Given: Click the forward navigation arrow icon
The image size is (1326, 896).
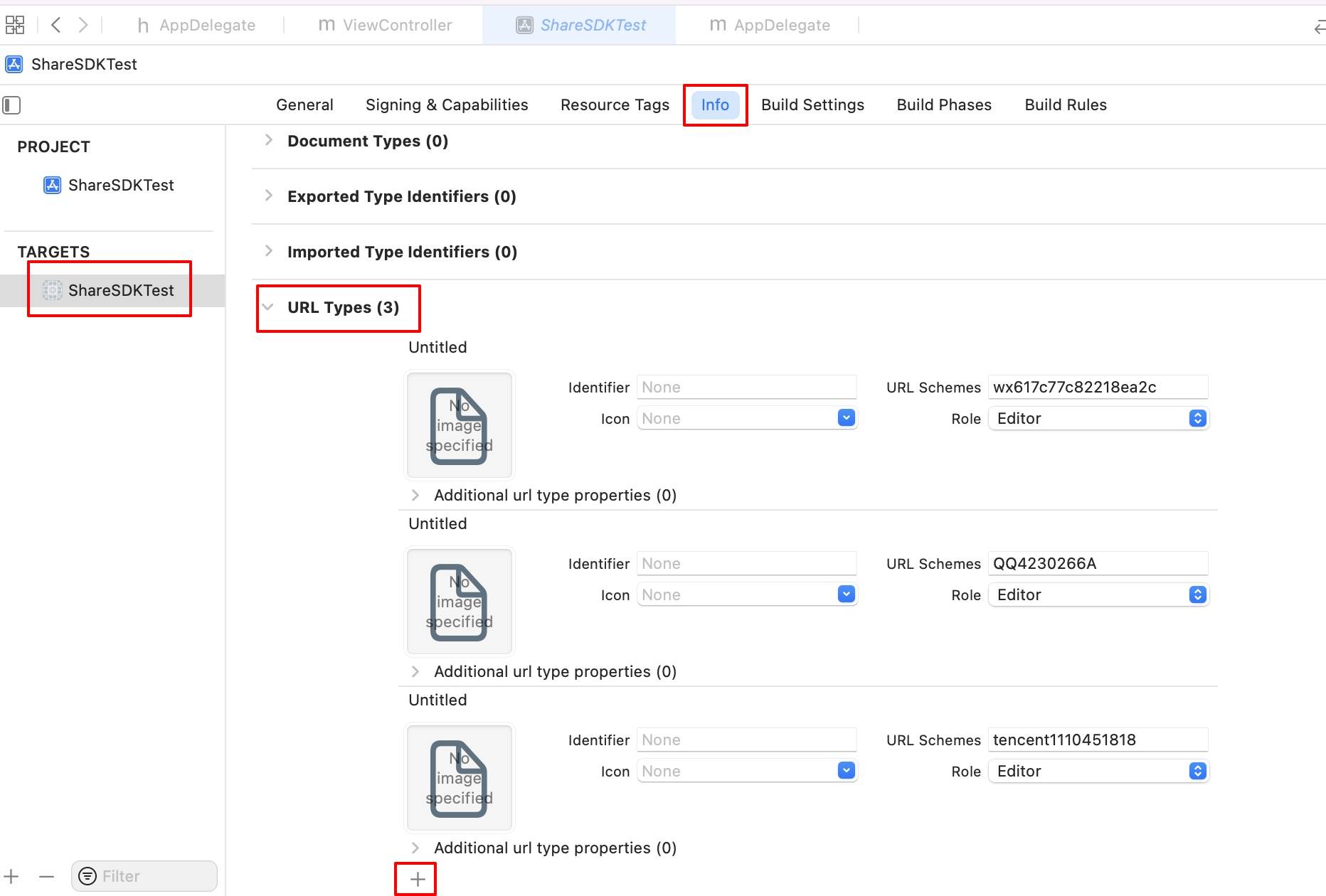Looking at the screenshot, I should tap(83, 24).
